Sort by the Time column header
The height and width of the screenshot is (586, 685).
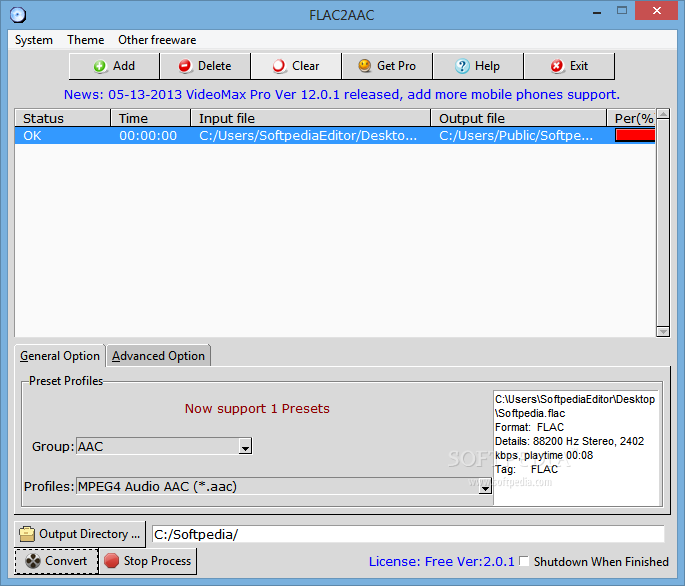coord(150,118)
